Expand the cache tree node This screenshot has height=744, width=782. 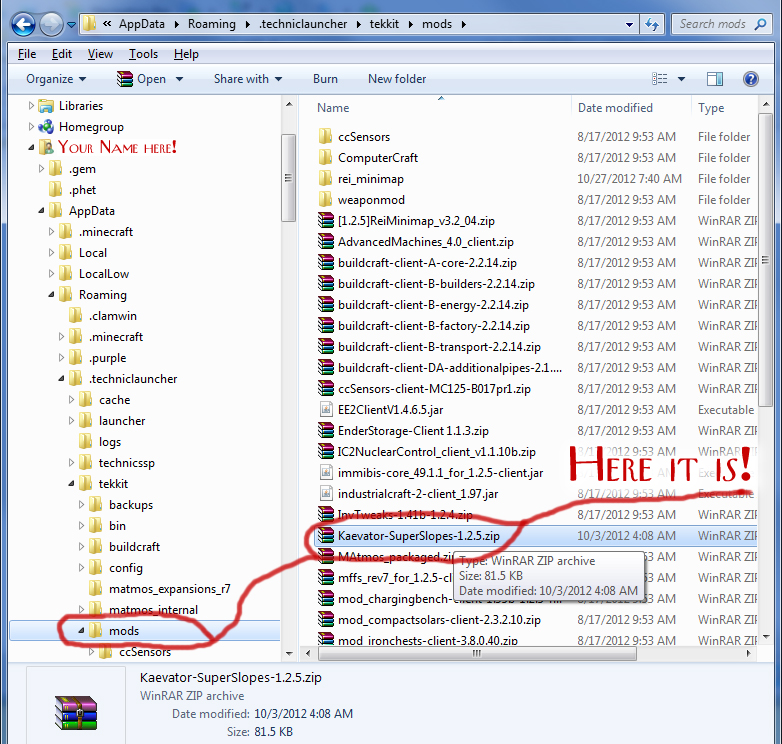[71, 399]
